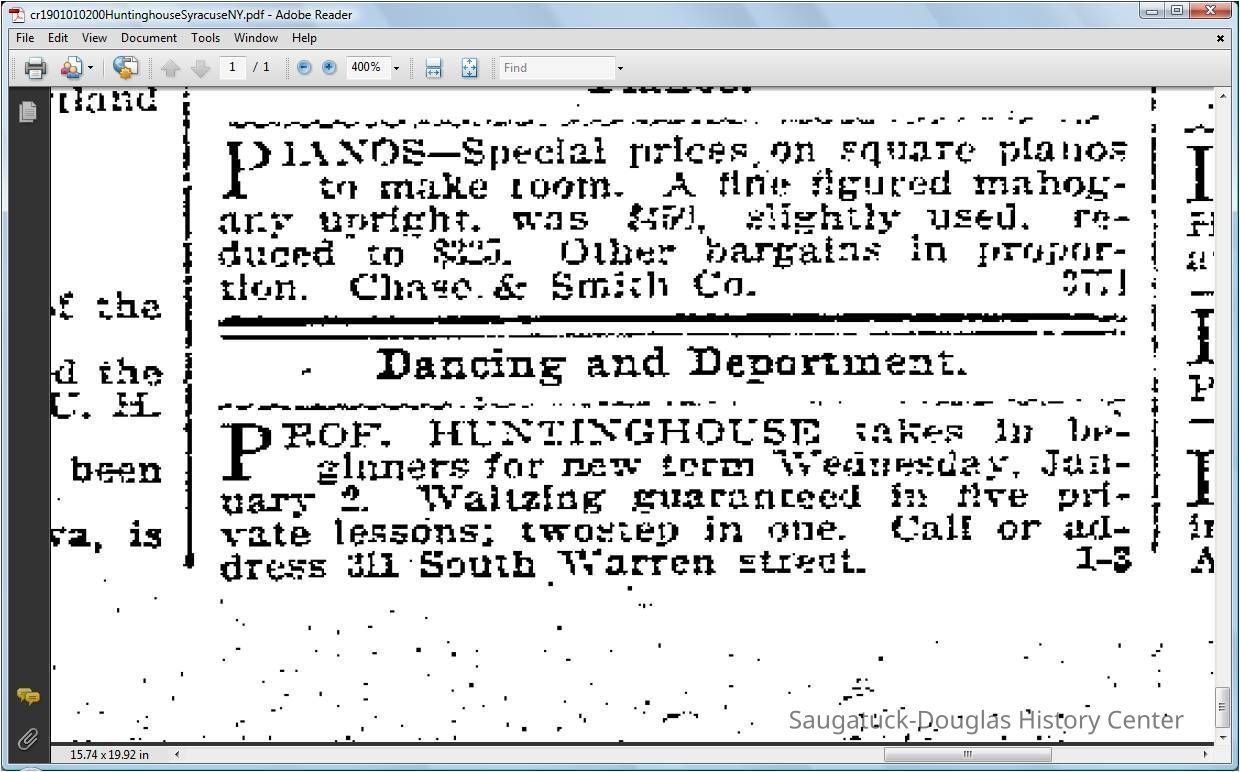Click the collaborate people icon

(x=70, y=68)
